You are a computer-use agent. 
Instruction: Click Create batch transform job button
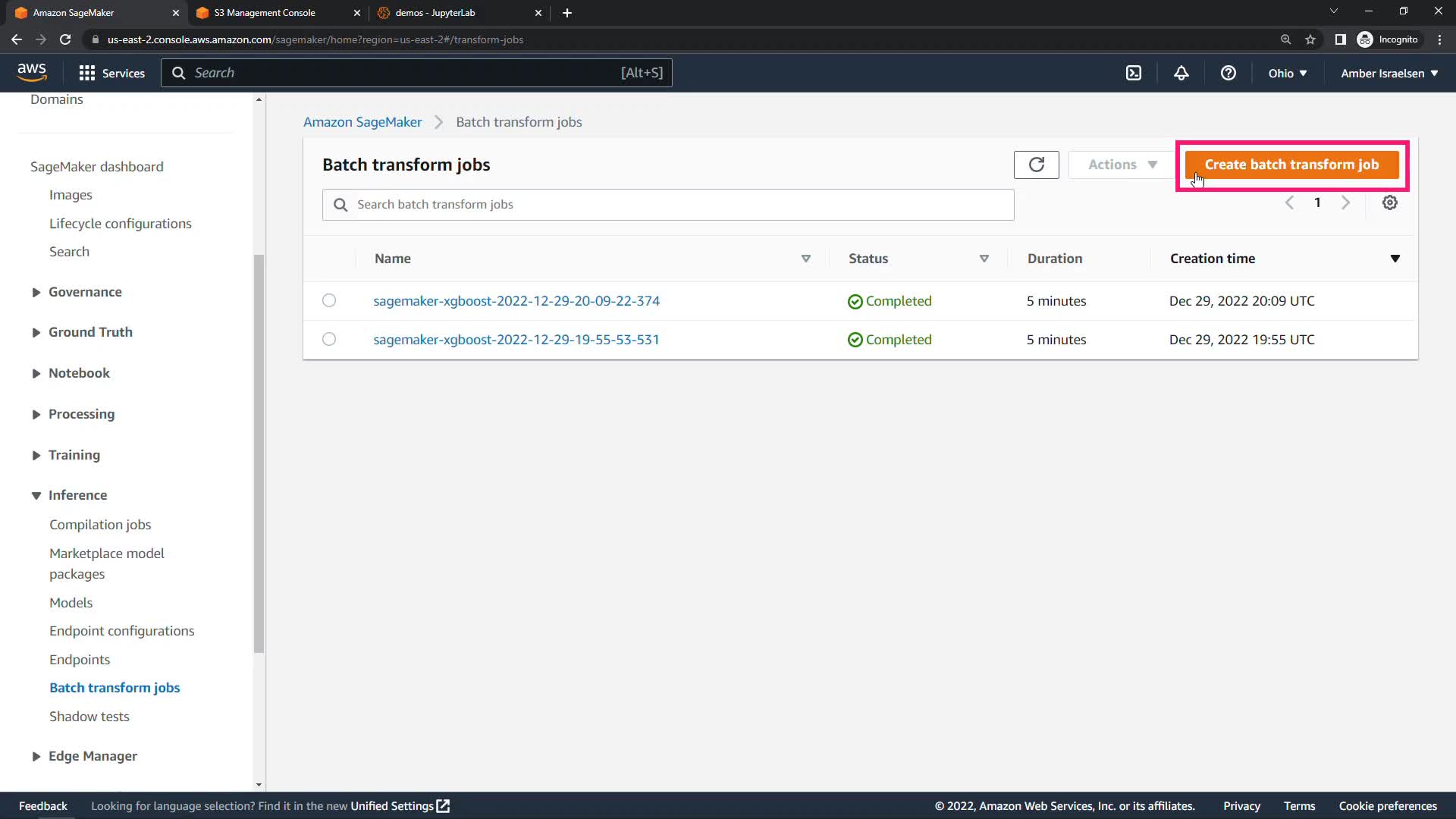1291,165
